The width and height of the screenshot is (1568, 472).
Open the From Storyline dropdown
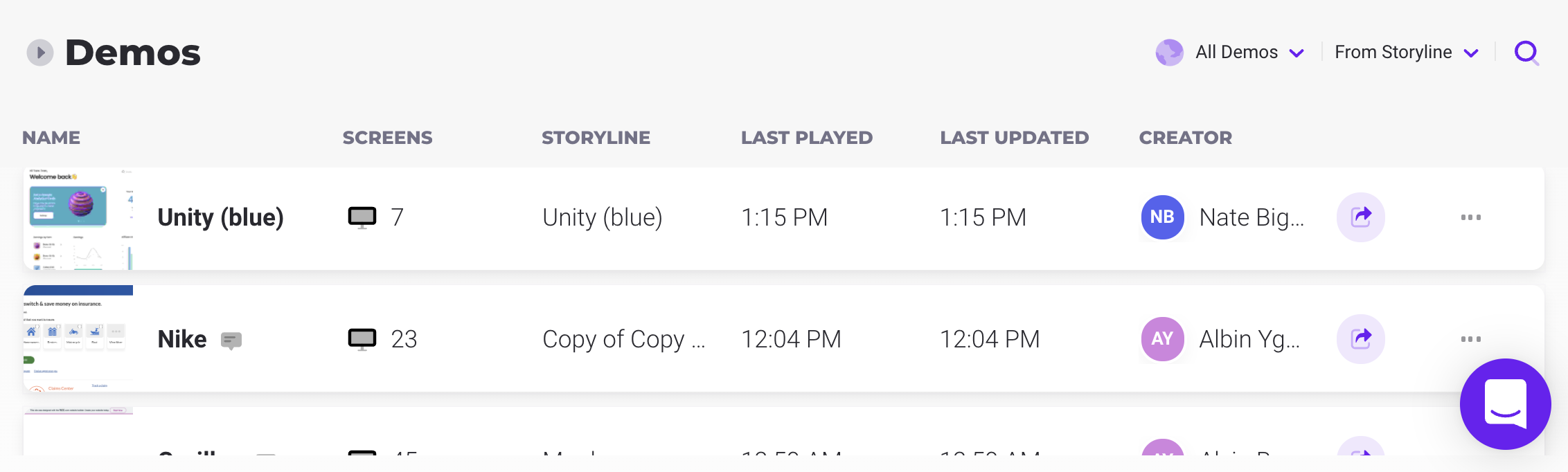pyautogui.click(x=1406, y=53)
